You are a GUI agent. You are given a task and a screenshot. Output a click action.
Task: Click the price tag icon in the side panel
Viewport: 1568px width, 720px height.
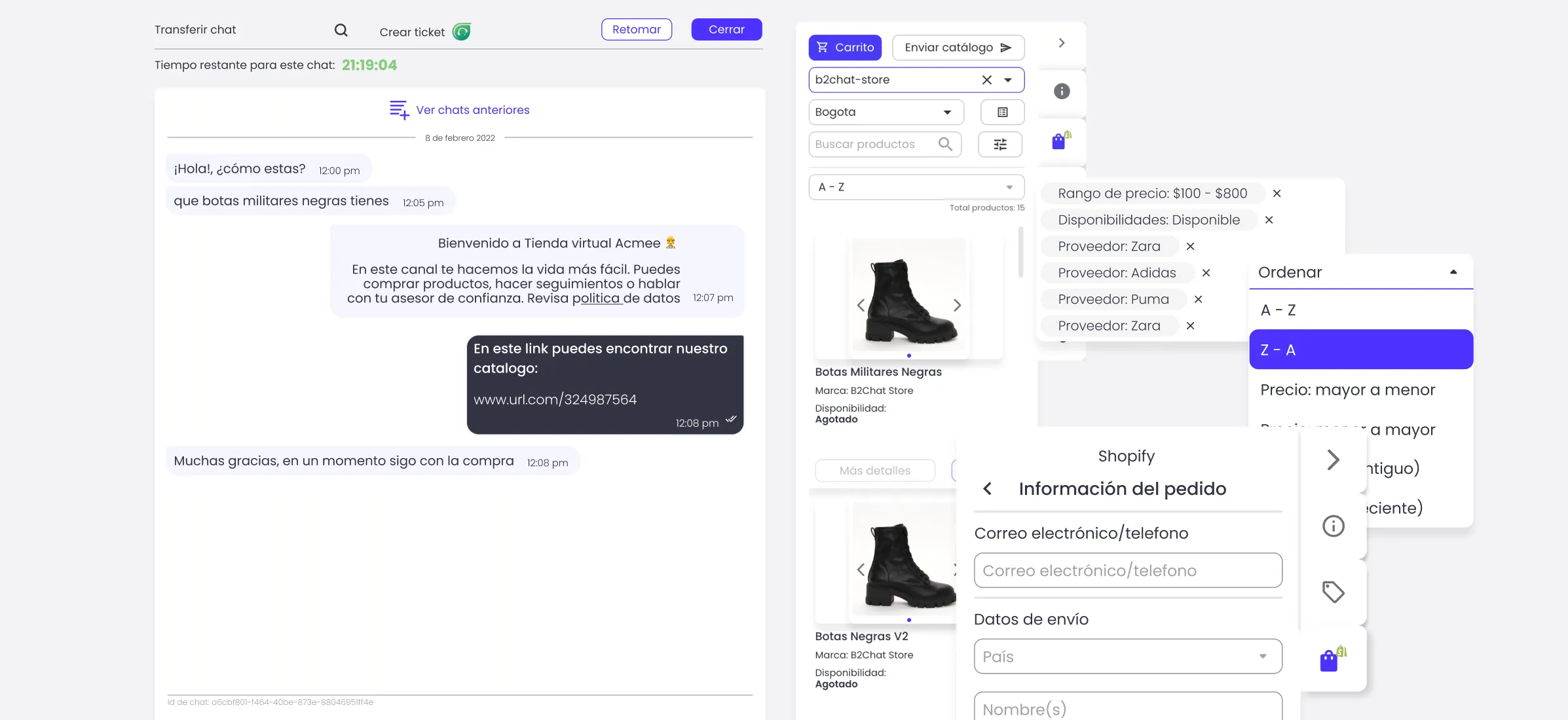click(1332, 592)
